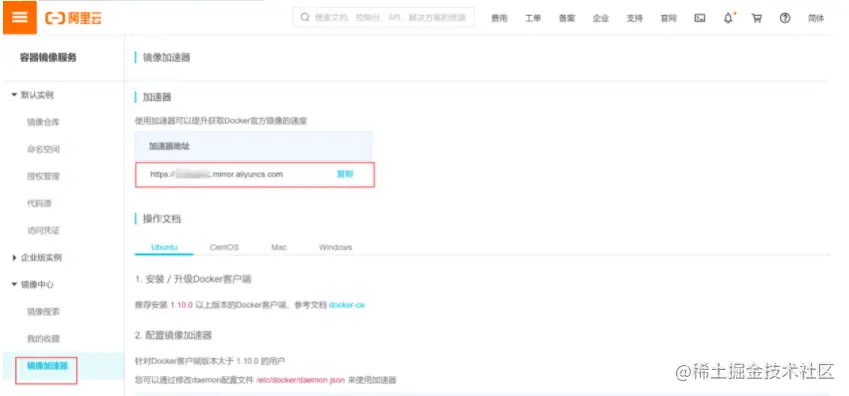The image size is (849, 396).
Task: Collapse the 镜像中心 tree section
Action: (32, 285)
